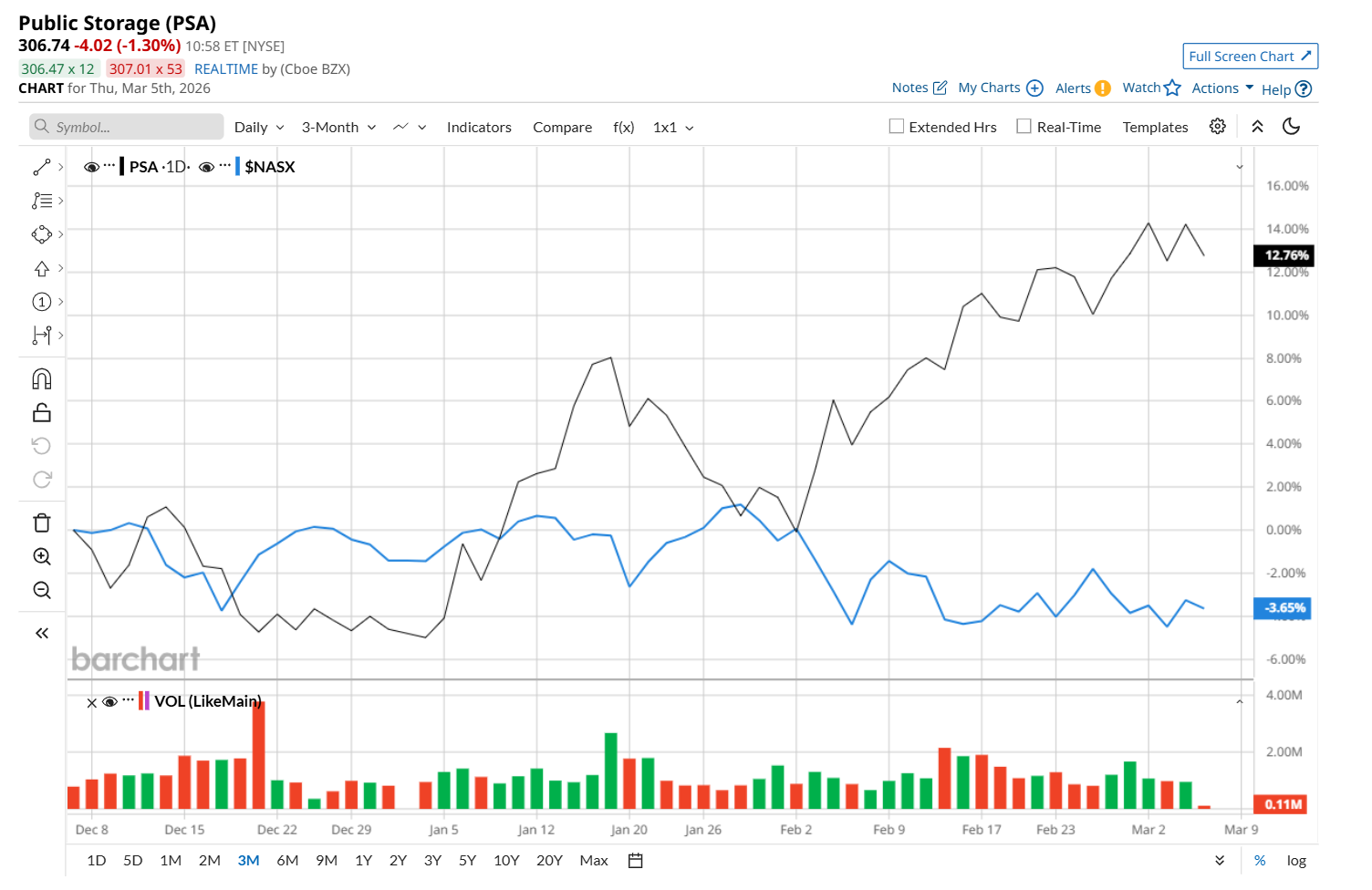
Task: Undo the last chart action
Action: click(42, 446)
